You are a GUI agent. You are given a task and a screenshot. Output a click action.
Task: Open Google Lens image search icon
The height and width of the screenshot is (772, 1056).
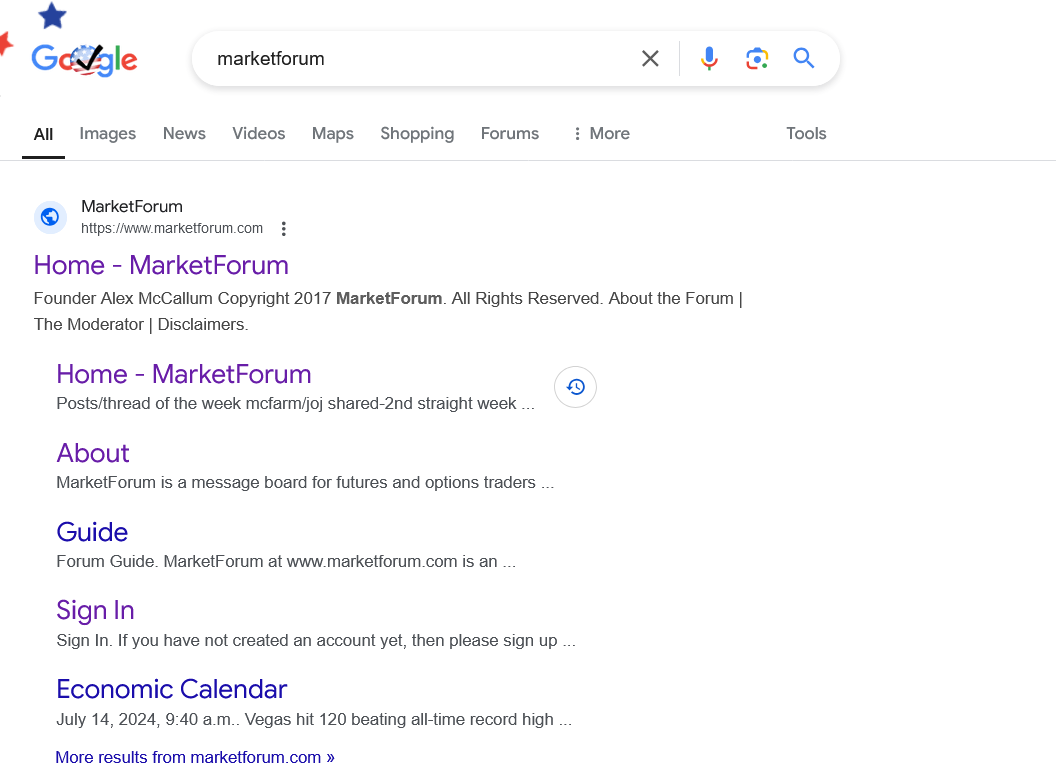click(x=757, y=59)
